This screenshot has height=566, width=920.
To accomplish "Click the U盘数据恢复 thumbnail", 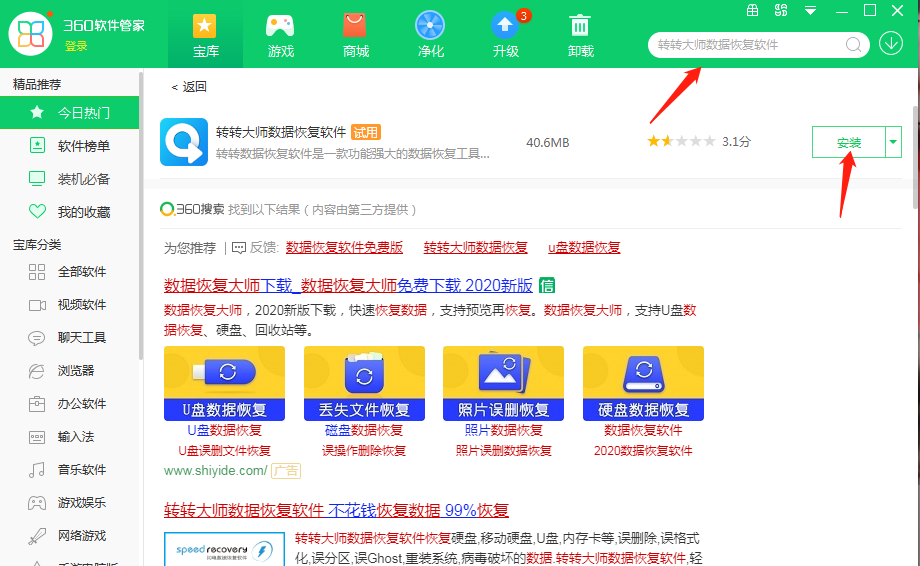I will 224,384.
